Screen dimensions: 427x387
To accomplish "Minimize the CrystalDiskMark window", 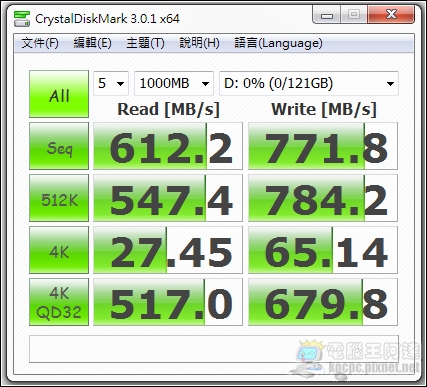I will [327, 15].
